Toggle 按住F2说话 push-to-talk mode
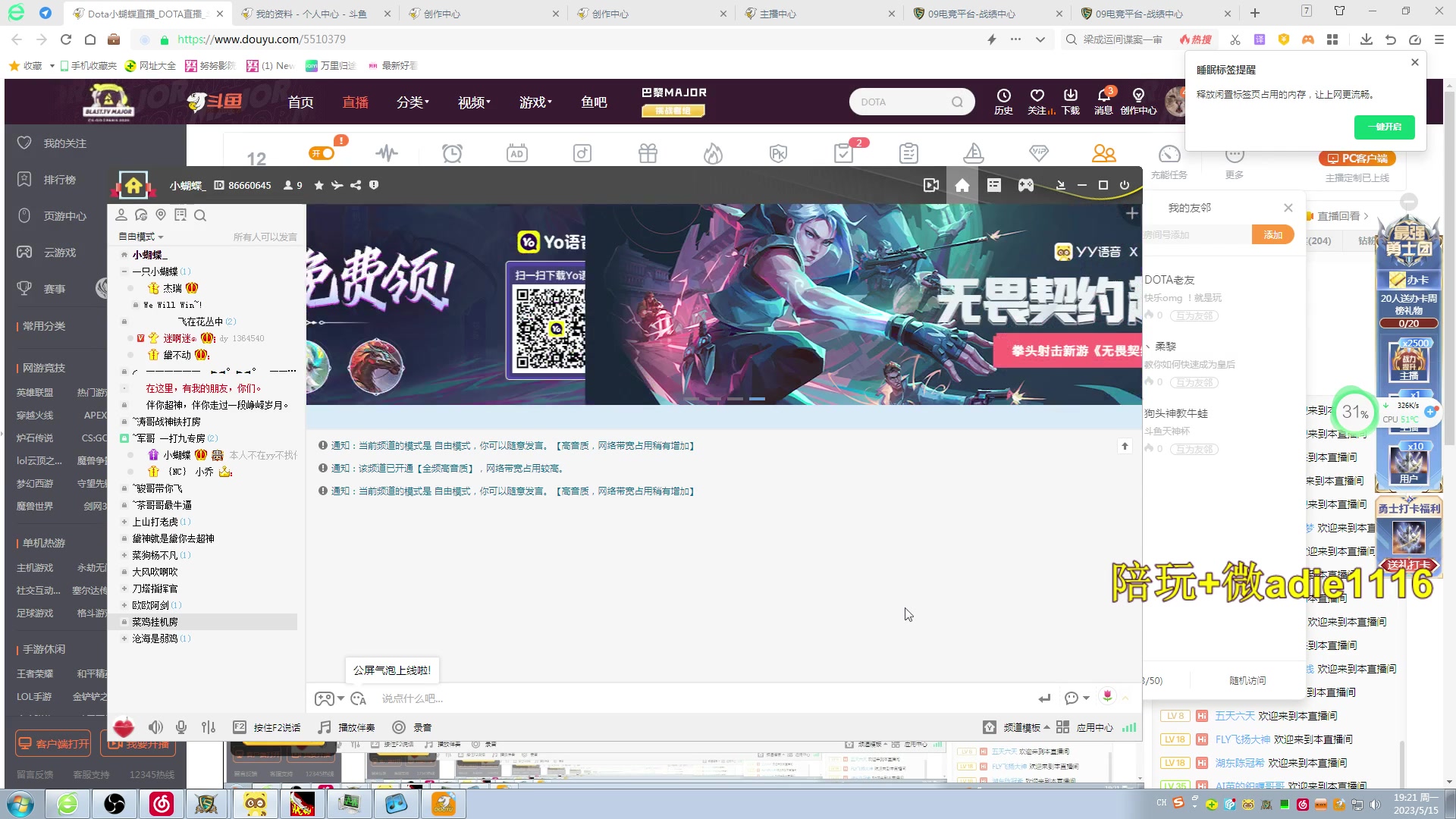1456x819 pixels. point(266,727)
